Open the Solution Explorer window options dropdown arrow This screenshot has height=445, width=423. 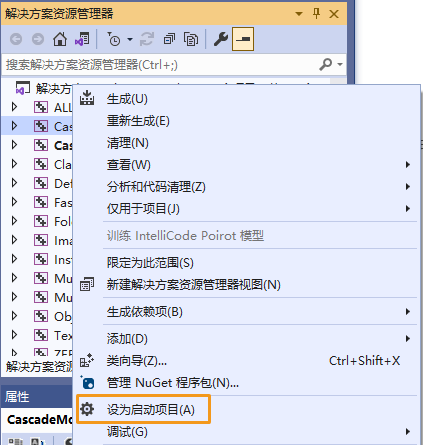(299, 14)
